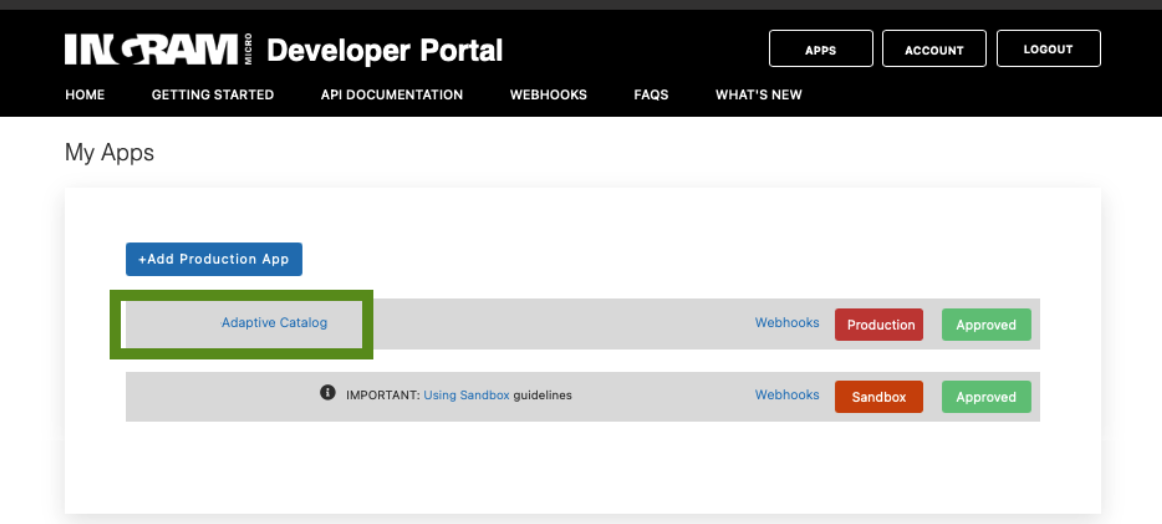
Task: Open the APPS button in header
Action: point(821,49)
